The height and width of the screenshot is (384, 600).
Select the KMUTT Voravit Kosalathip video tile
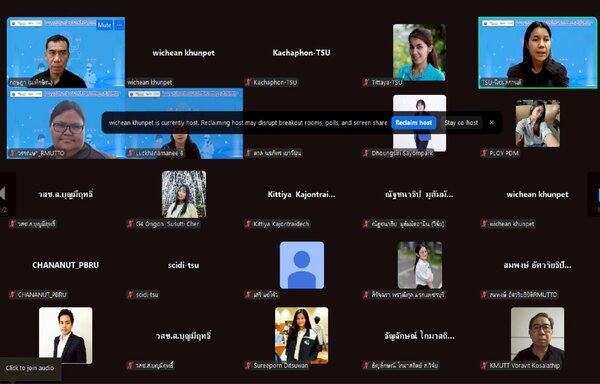click(x=537, y=335)
